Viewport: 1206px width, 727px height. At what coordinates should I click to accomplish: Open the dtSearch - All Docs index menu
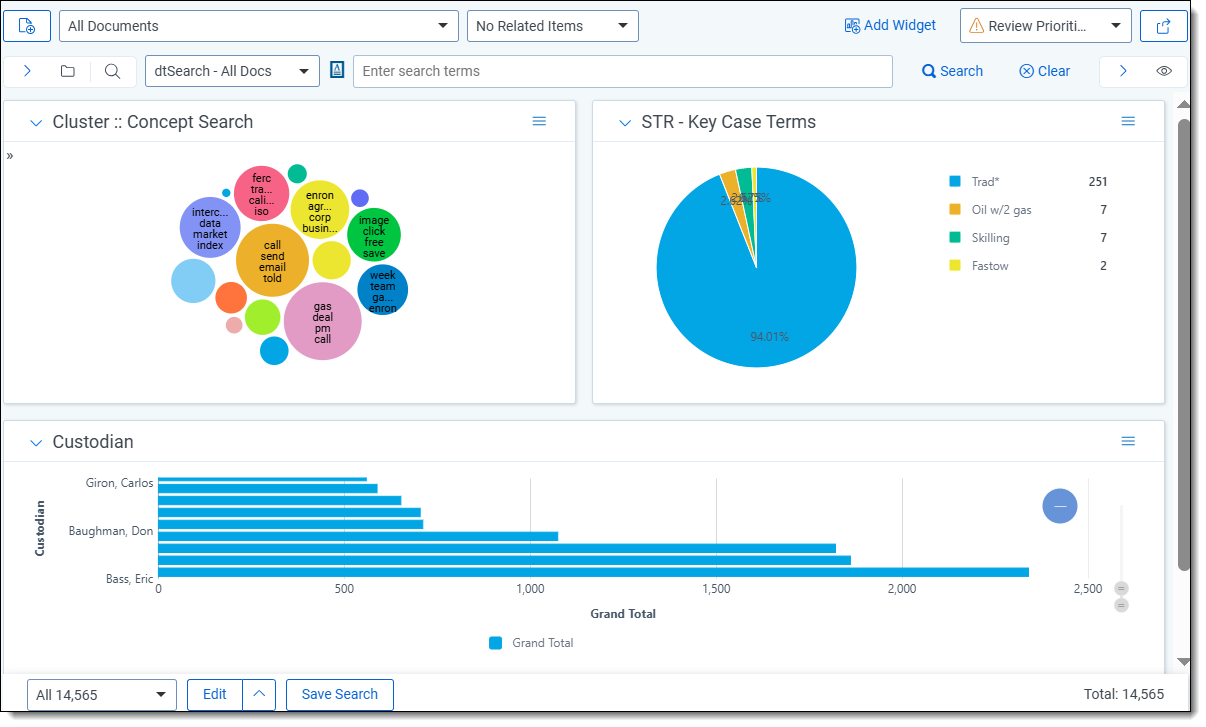tap(232, 71)
